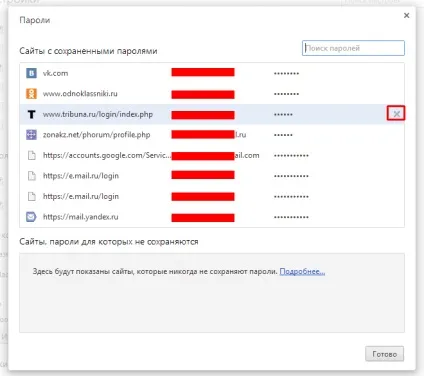
Task: Click the Готово button
Action: [x=384, y=354]
